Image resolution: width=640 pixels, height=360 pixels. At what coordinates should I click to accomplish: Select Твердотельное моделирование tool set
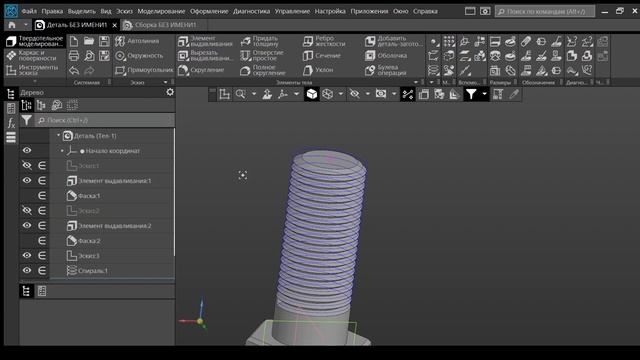[35, 41]
